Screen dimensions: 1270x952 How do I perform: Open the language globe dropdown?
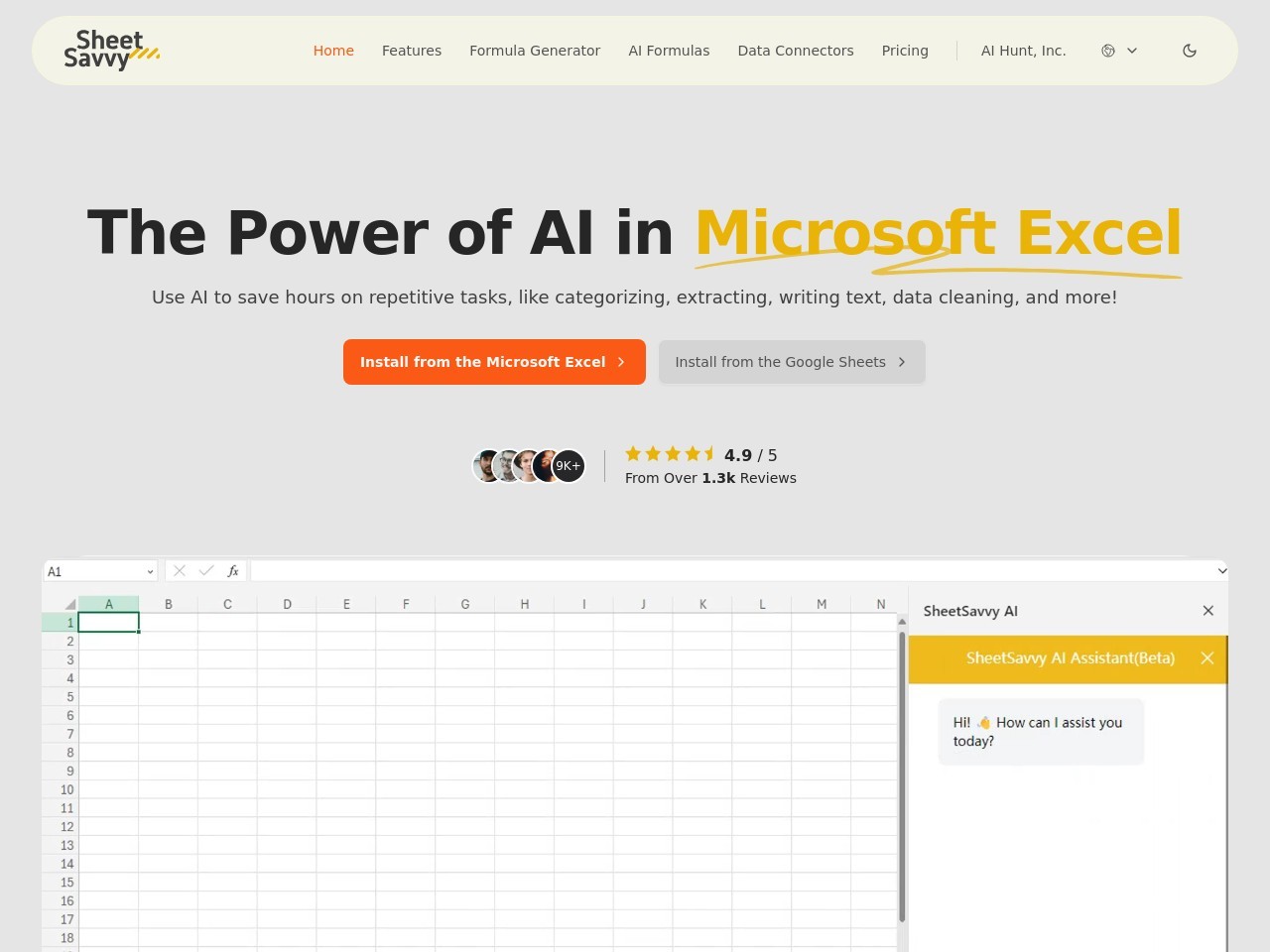tap(1119, 51)
